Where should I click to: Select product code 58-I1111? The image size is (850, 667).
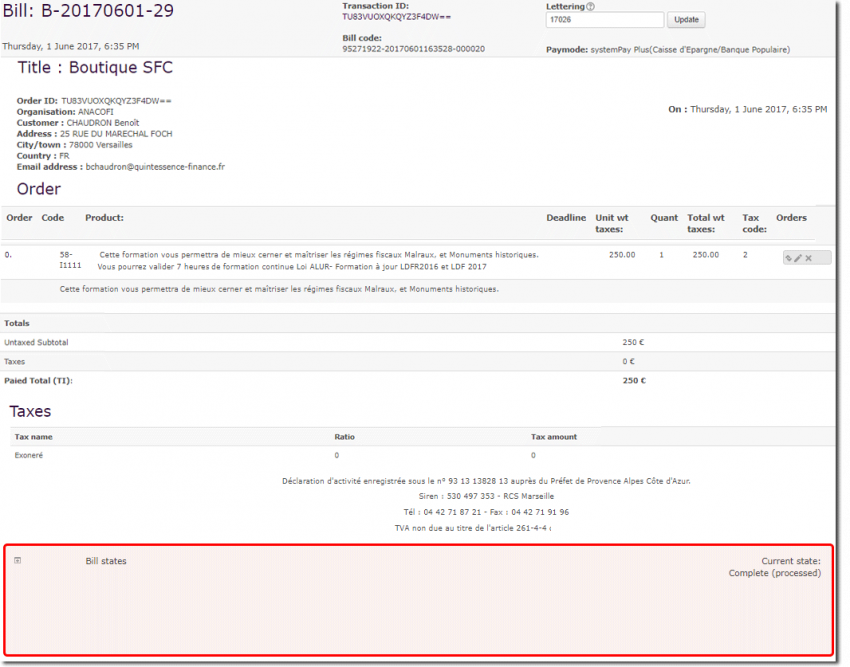70,261
